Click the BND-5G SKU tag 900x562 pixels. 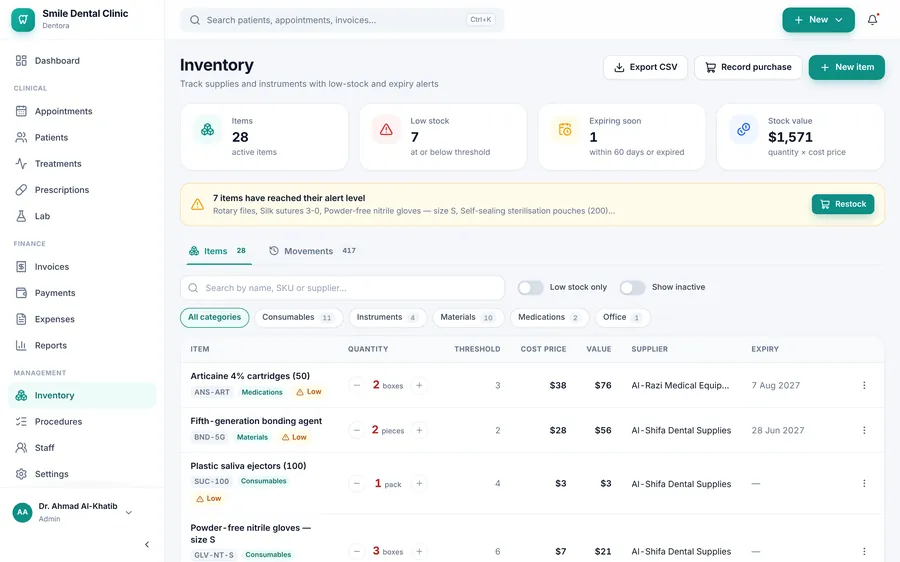(x=210, y=437)
